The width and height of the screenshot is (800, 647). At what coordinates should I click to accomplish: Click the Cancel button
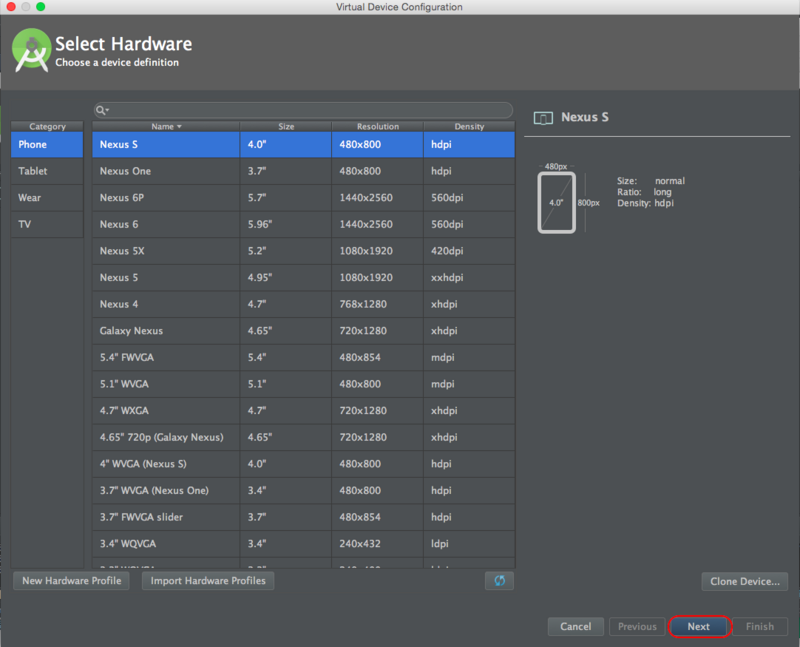tap(576, 627)
